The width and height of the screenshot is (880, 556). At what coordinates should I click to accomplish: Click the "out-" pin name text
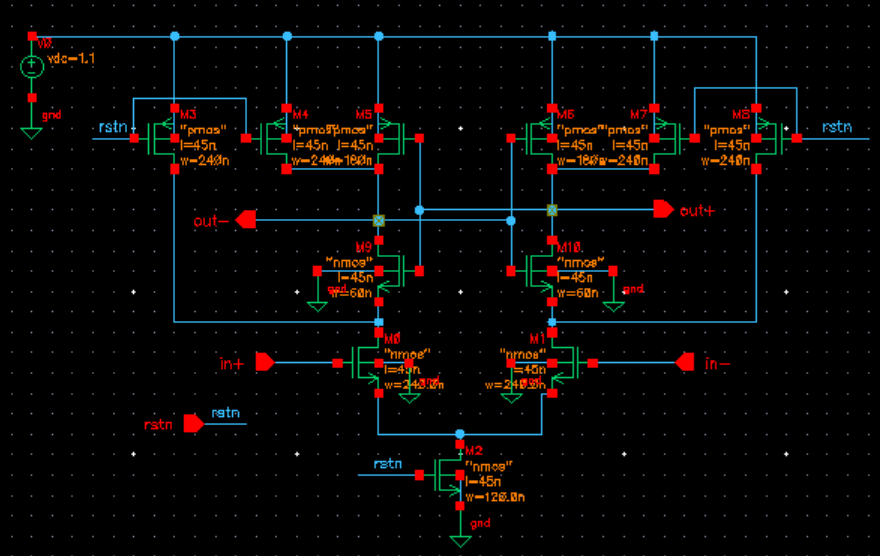tap(211, 221)
